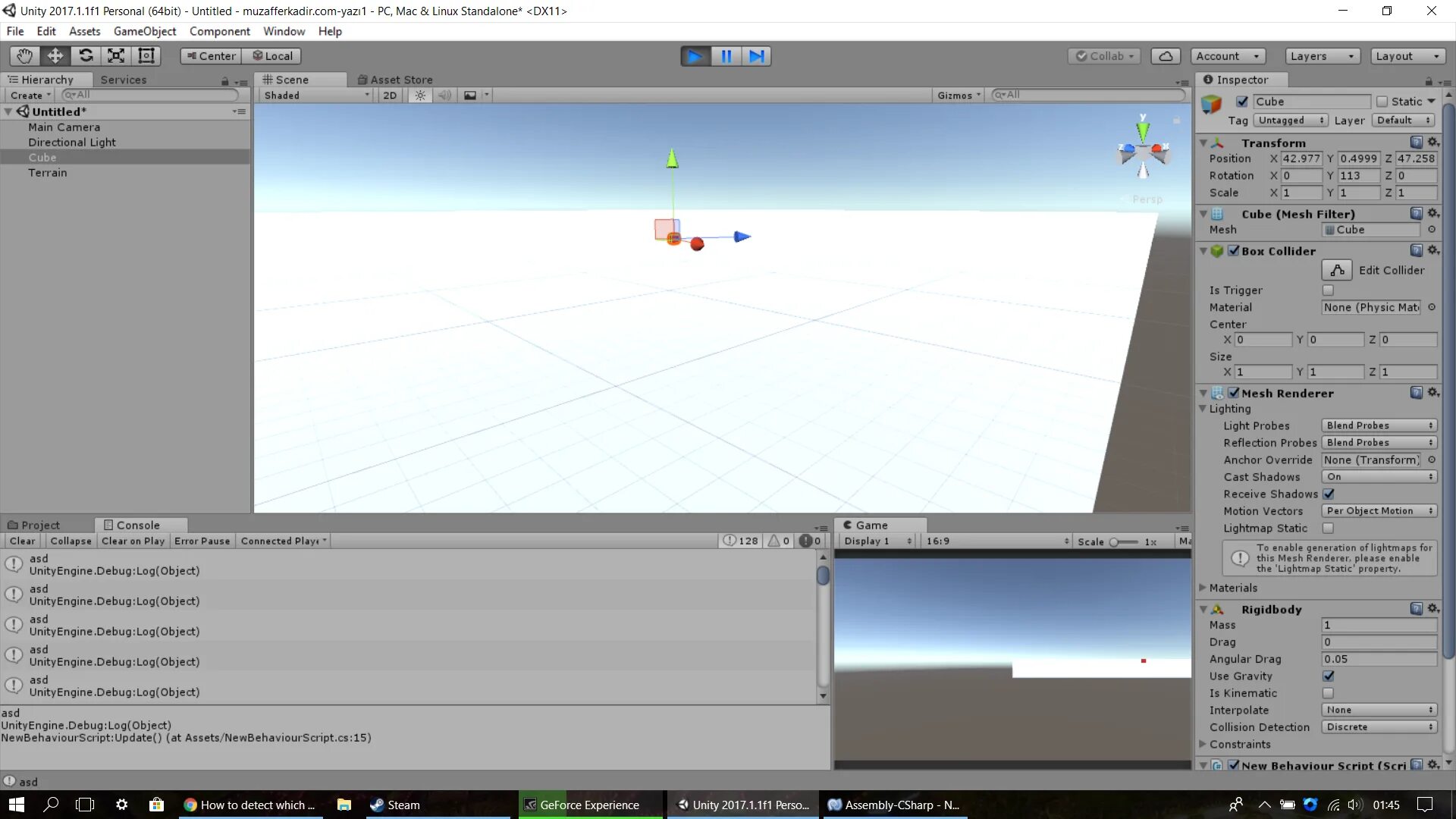Click the Play button
The width and height of the screenshot is (1456, 819).
(695, 56)
